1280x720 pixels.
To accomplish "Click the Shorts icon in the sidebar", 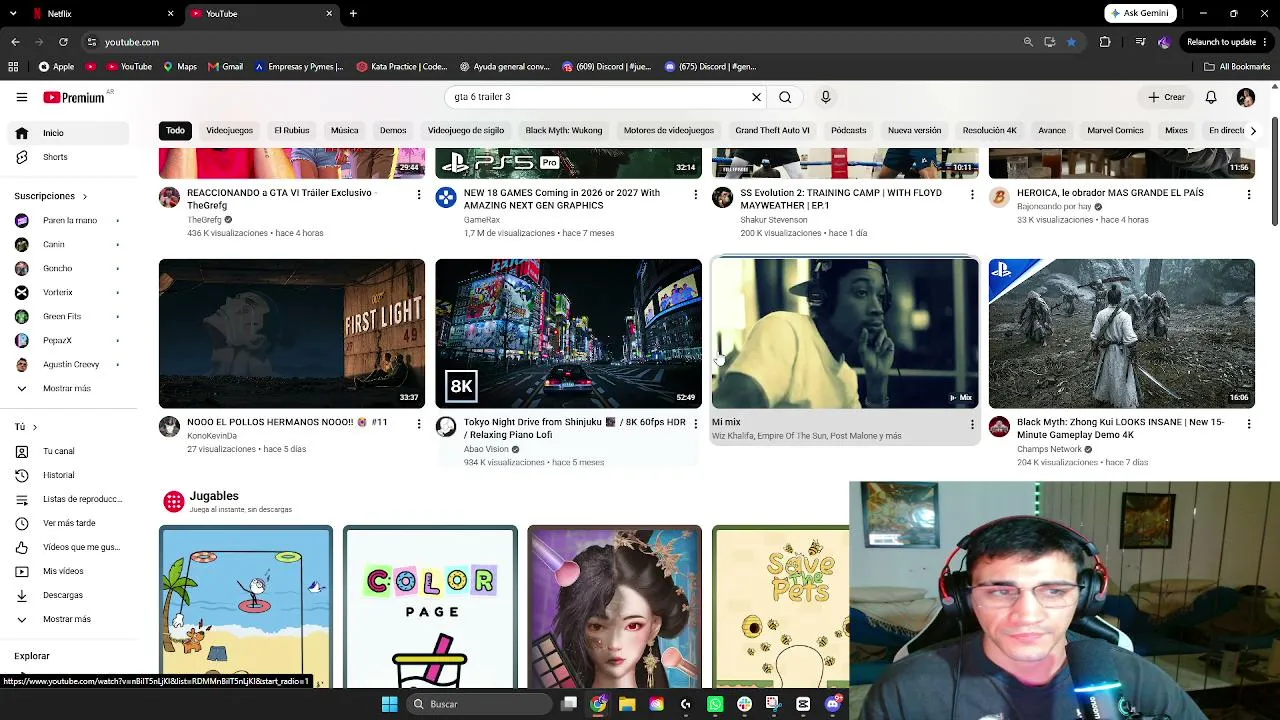I will click(x=22, y=157).
